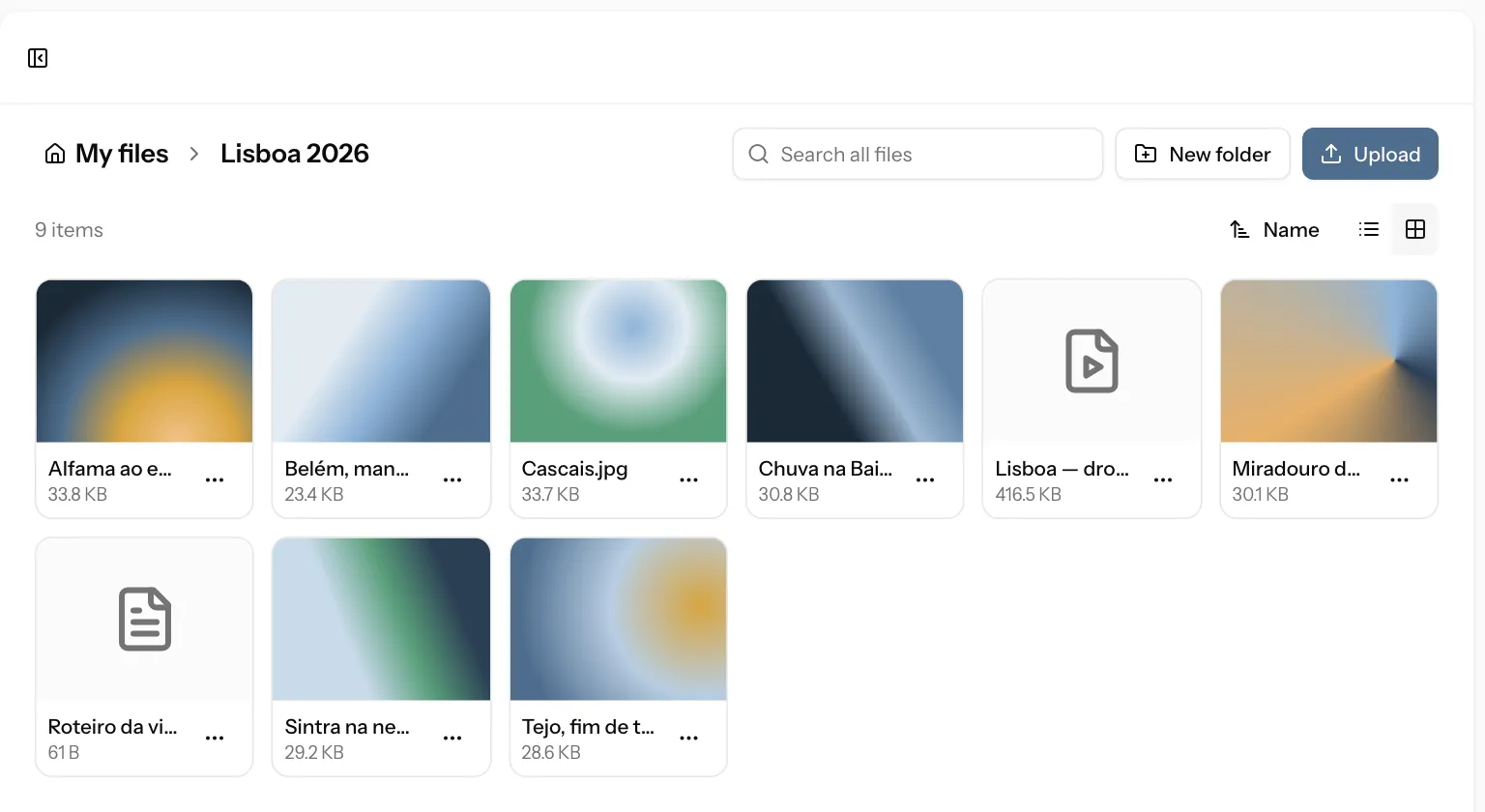
Task: Open the My files breadcrumb
Action: point(122,154)
